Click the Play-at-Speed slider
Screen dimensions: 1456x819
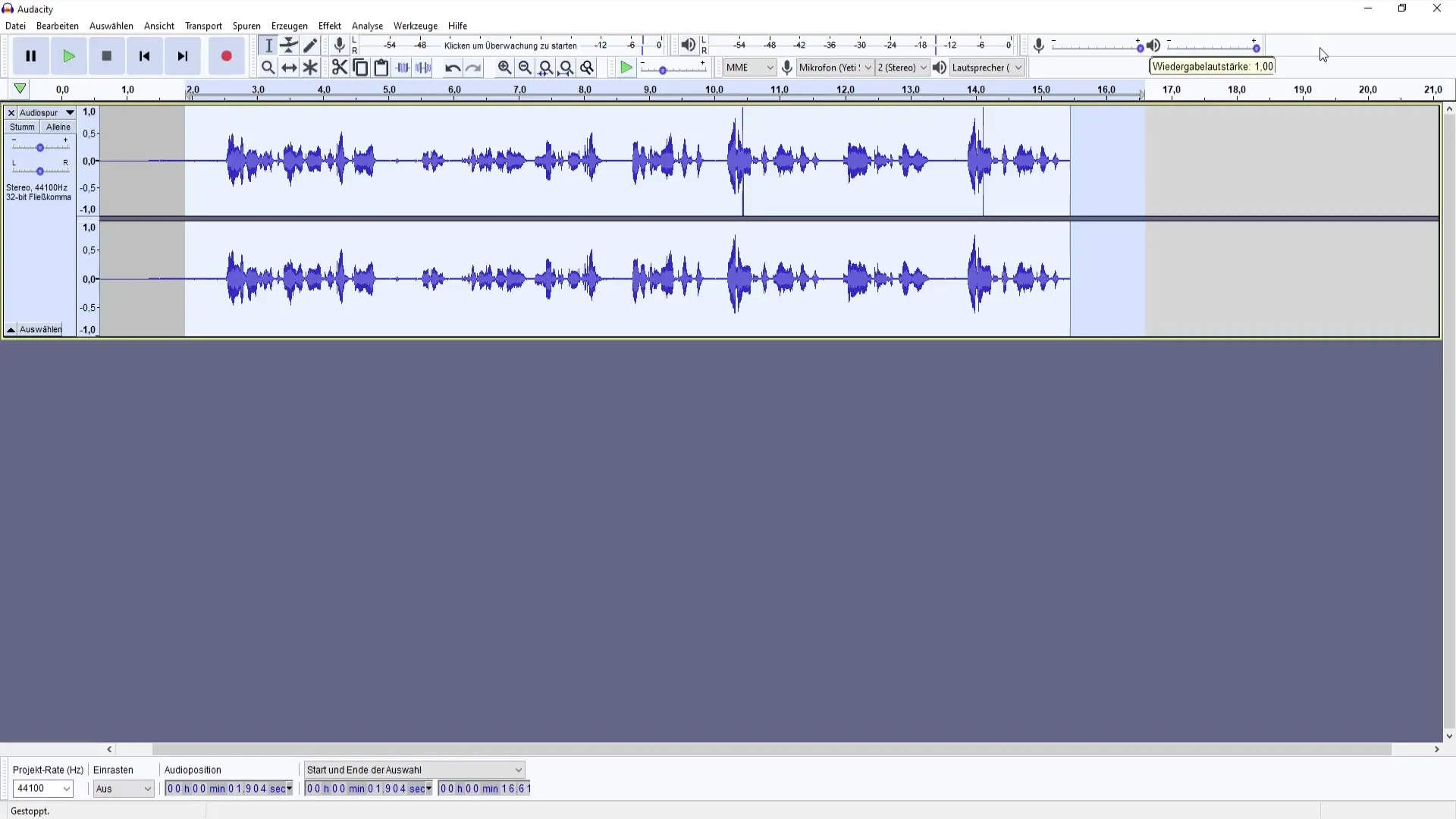pyautogui.click(x=673, y=69)
